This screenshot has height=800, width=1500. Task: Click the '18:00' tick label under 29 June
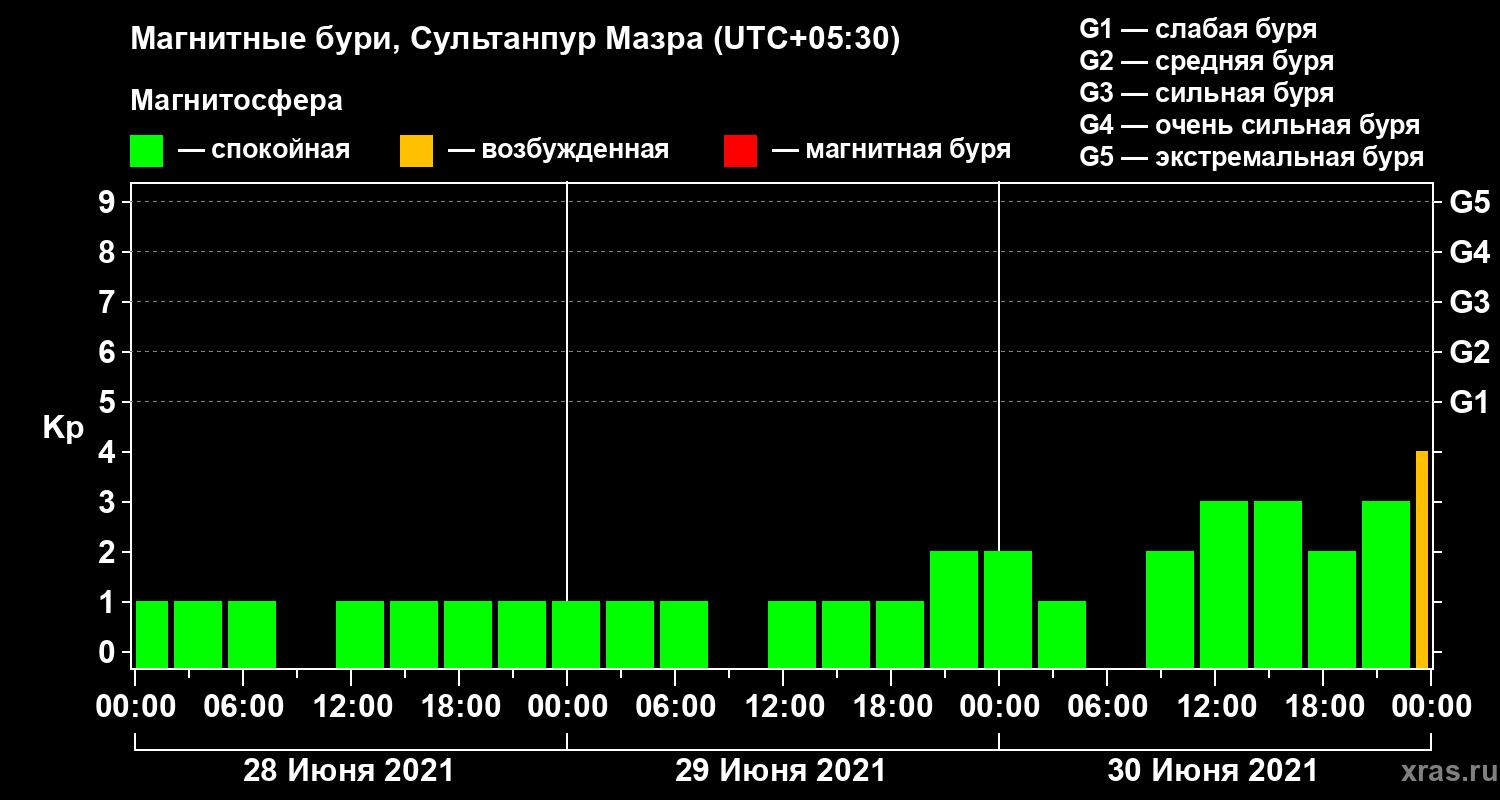tap(891, 706)
